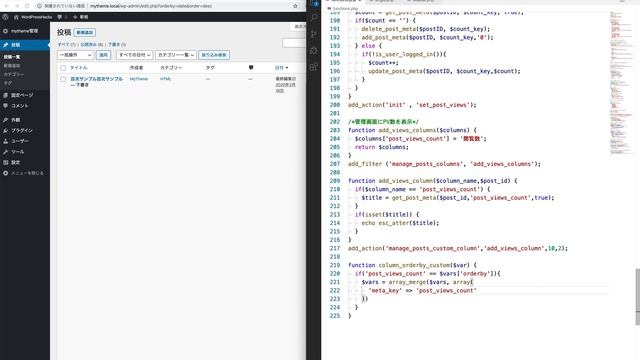The image size is (640, 360).
Task: Collapse sidebar via メニューを閉じる arrow icon
Action: [5, 173]
